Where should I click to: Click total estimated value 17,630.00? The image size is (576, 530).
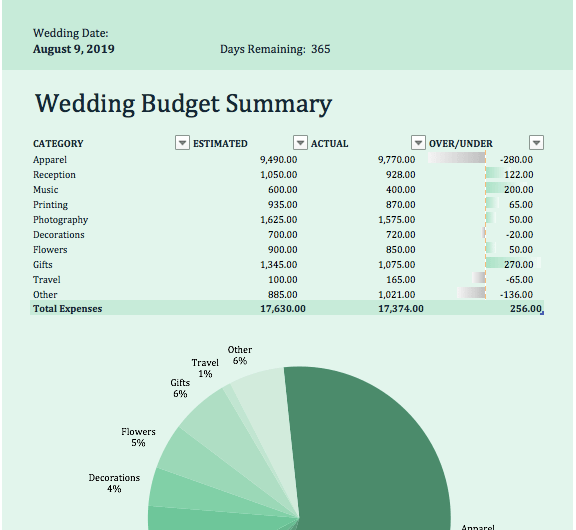(x=283, y=309)
